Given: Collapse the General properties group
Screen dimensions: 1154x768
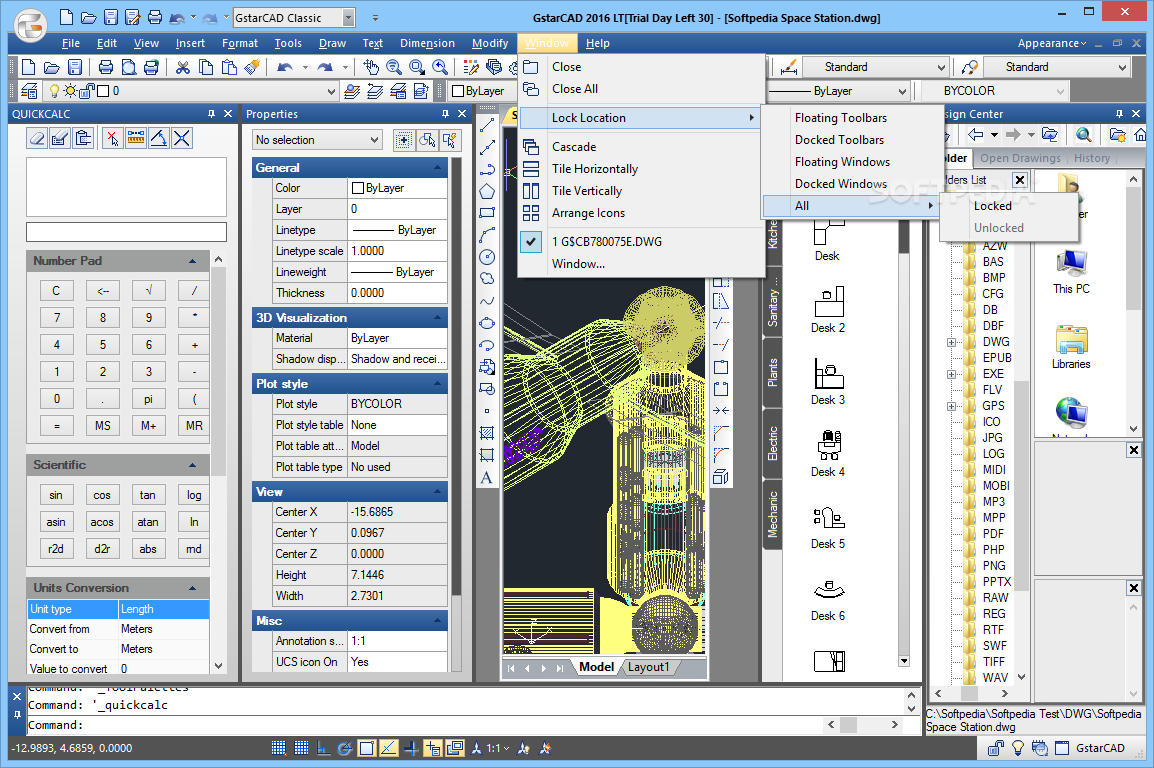Looking at the screenshot, I should [438, 168].
